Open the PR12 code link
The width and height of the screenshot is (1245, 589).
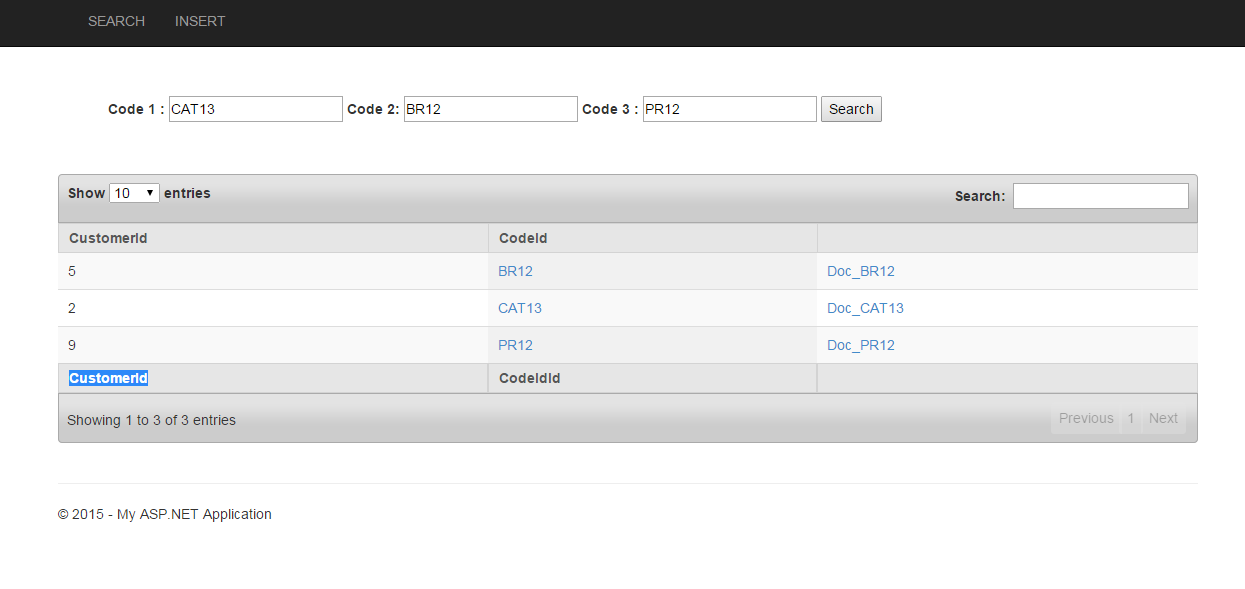(x=515, y=345)
